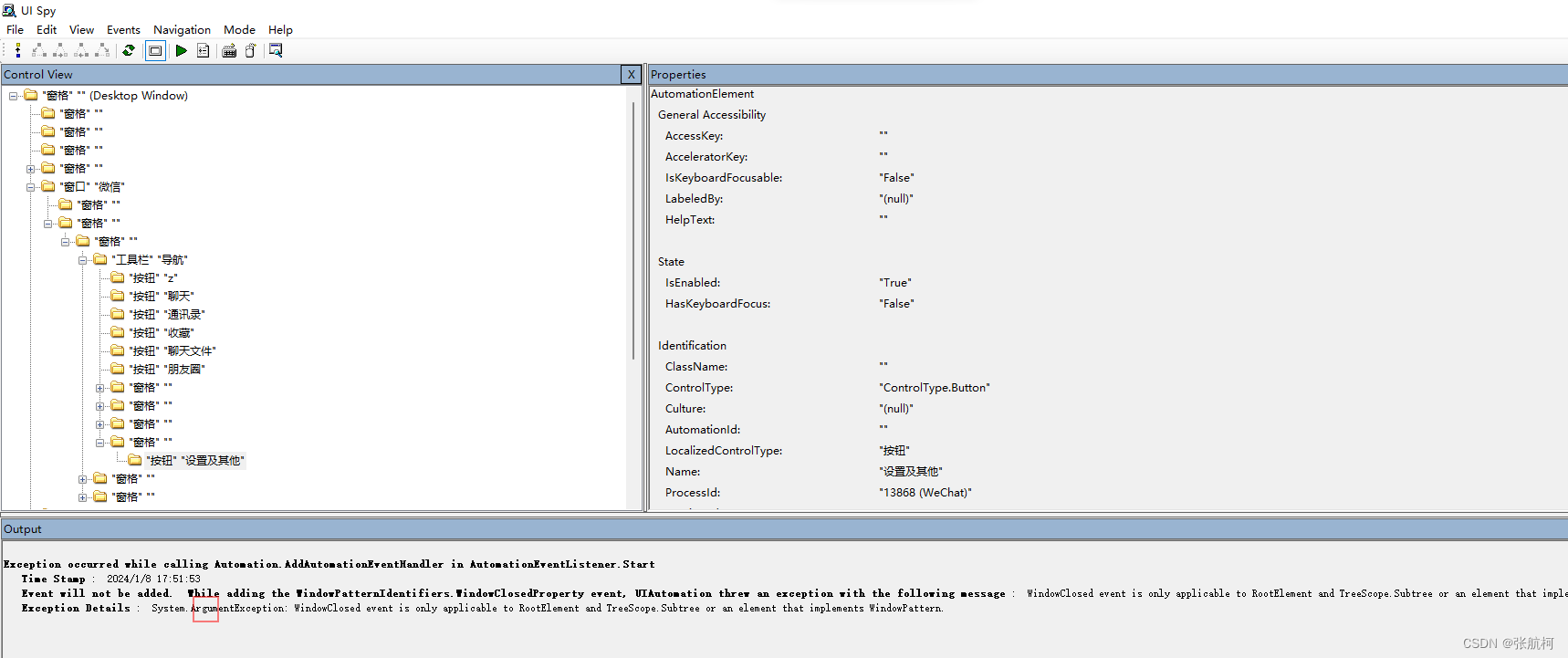Click the navigate-to-first-child toolbar icon
This screenshot has height=658, width=1568.
(x=38, y=51)
